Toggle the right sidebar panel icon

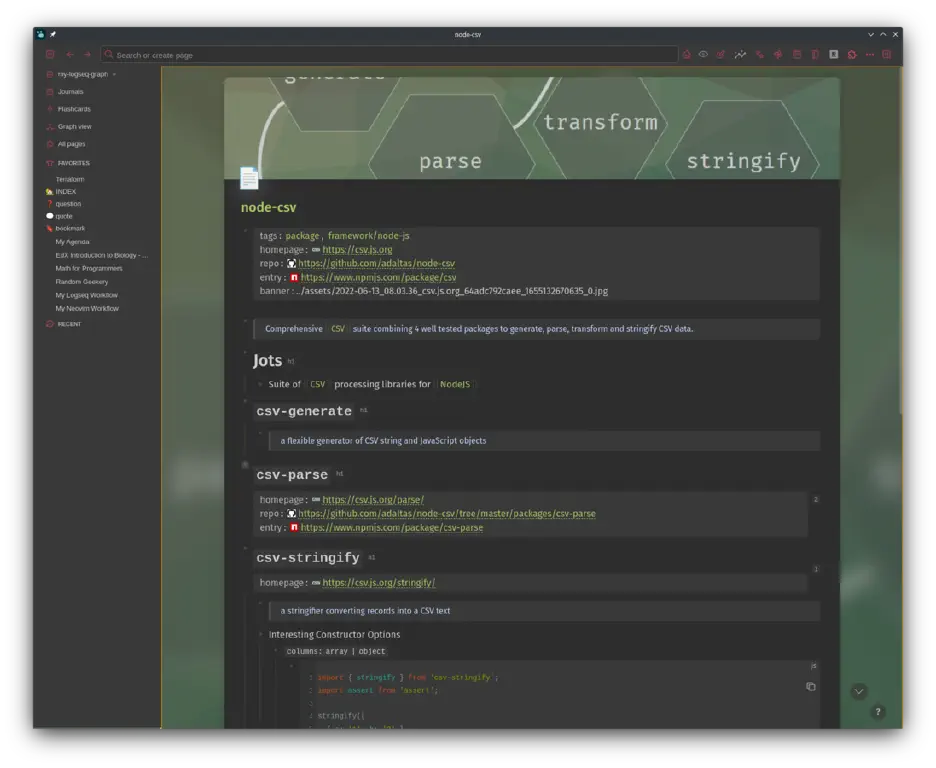pos(887,54)
